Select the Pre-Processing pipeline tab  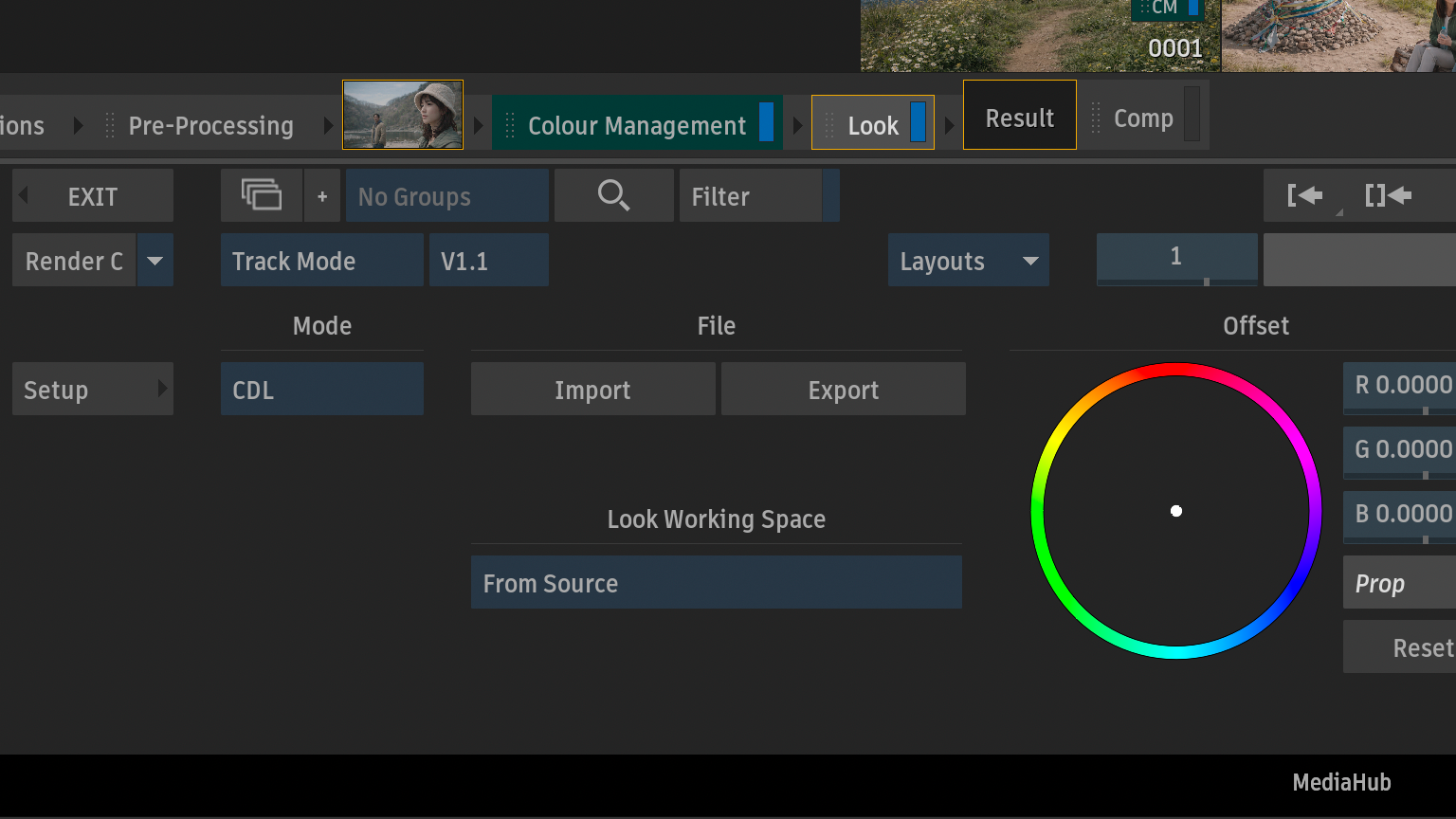(210, 125)
